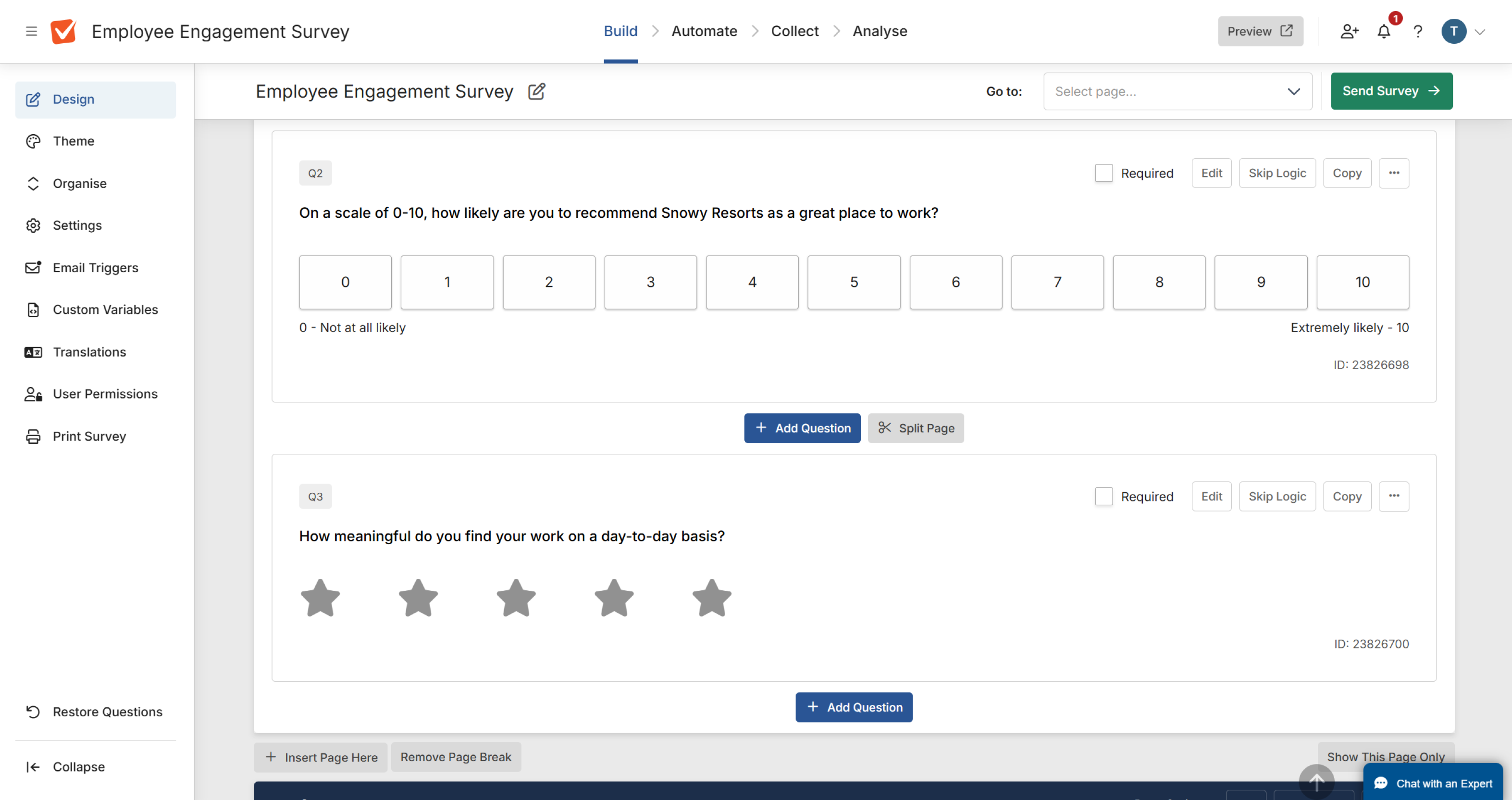Open Q2 more options ellipsis
This screenshot has height=800, width=1512.
tap(1393, 173)
